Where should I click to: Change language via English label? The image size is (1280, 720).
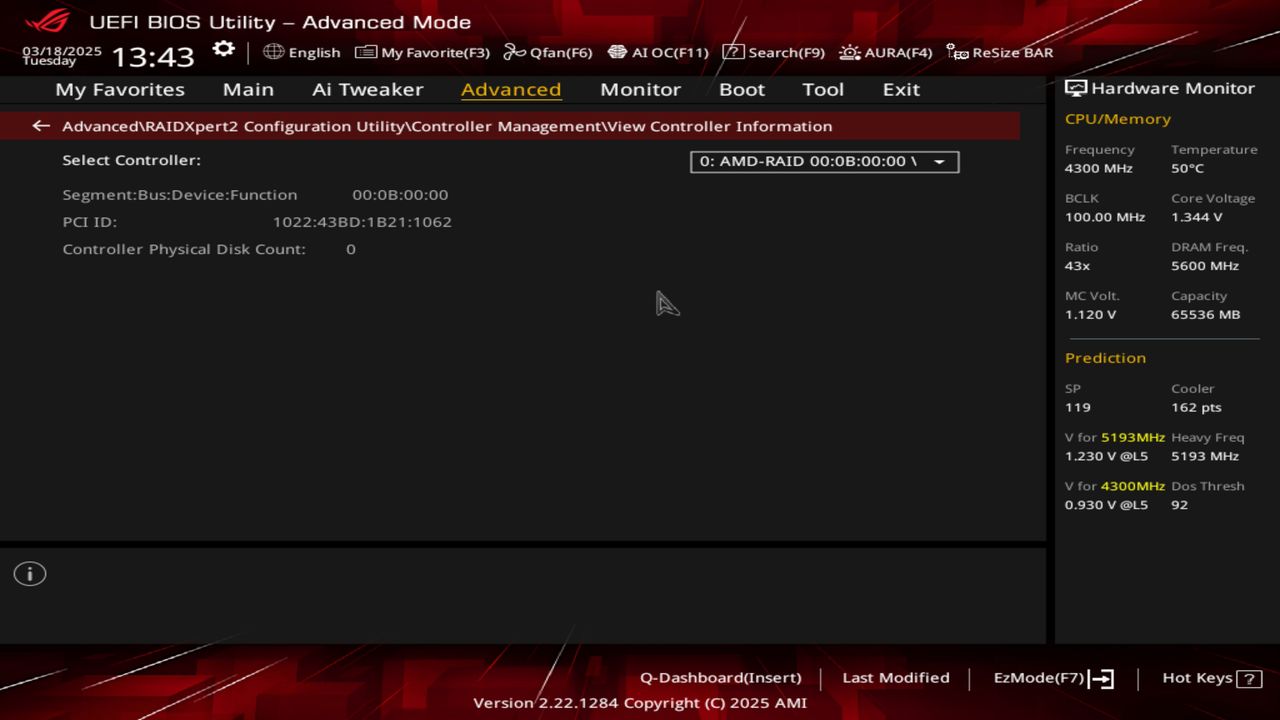[x=314, y=52]
